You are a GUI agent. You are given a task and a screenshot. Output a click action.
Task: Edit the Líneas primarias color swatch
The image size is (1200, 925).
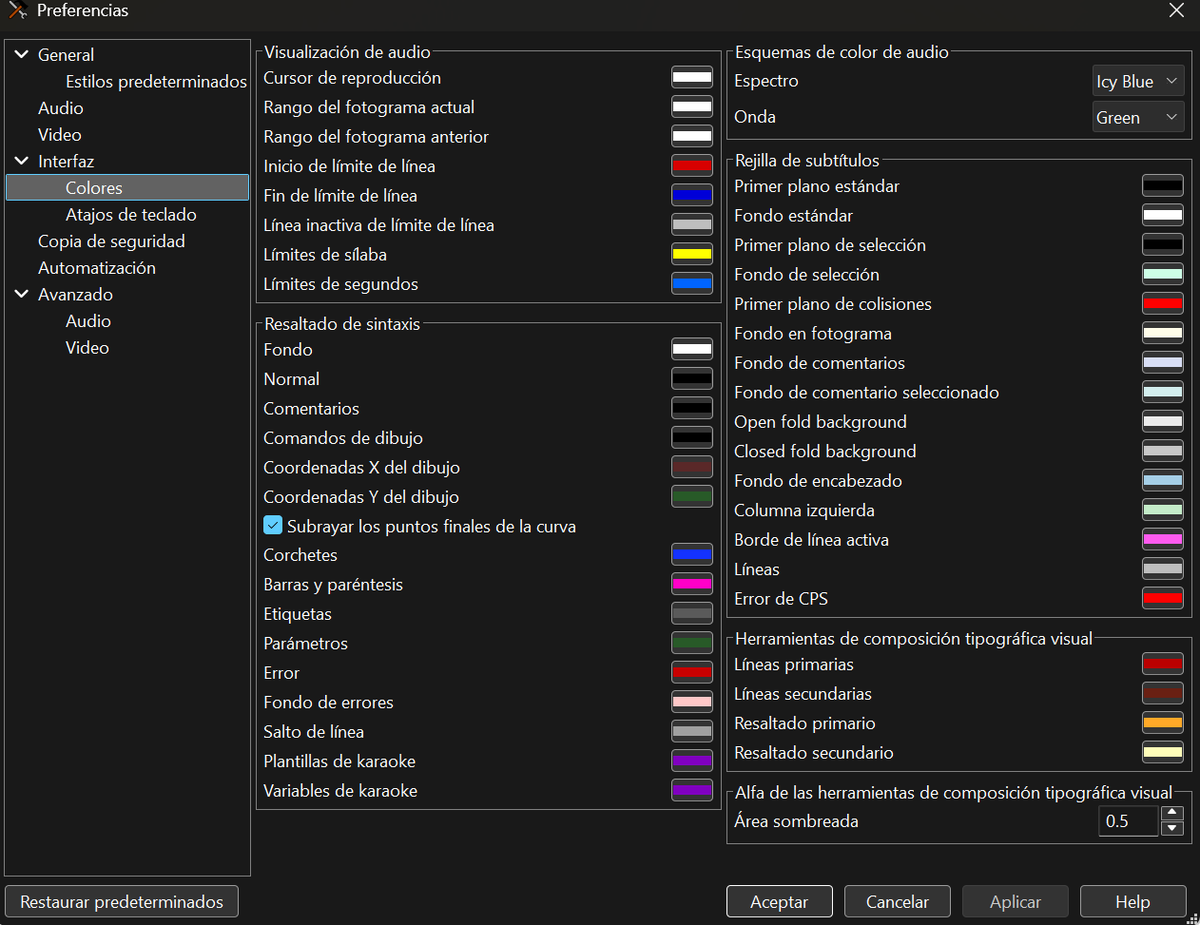pos(1163,665)
